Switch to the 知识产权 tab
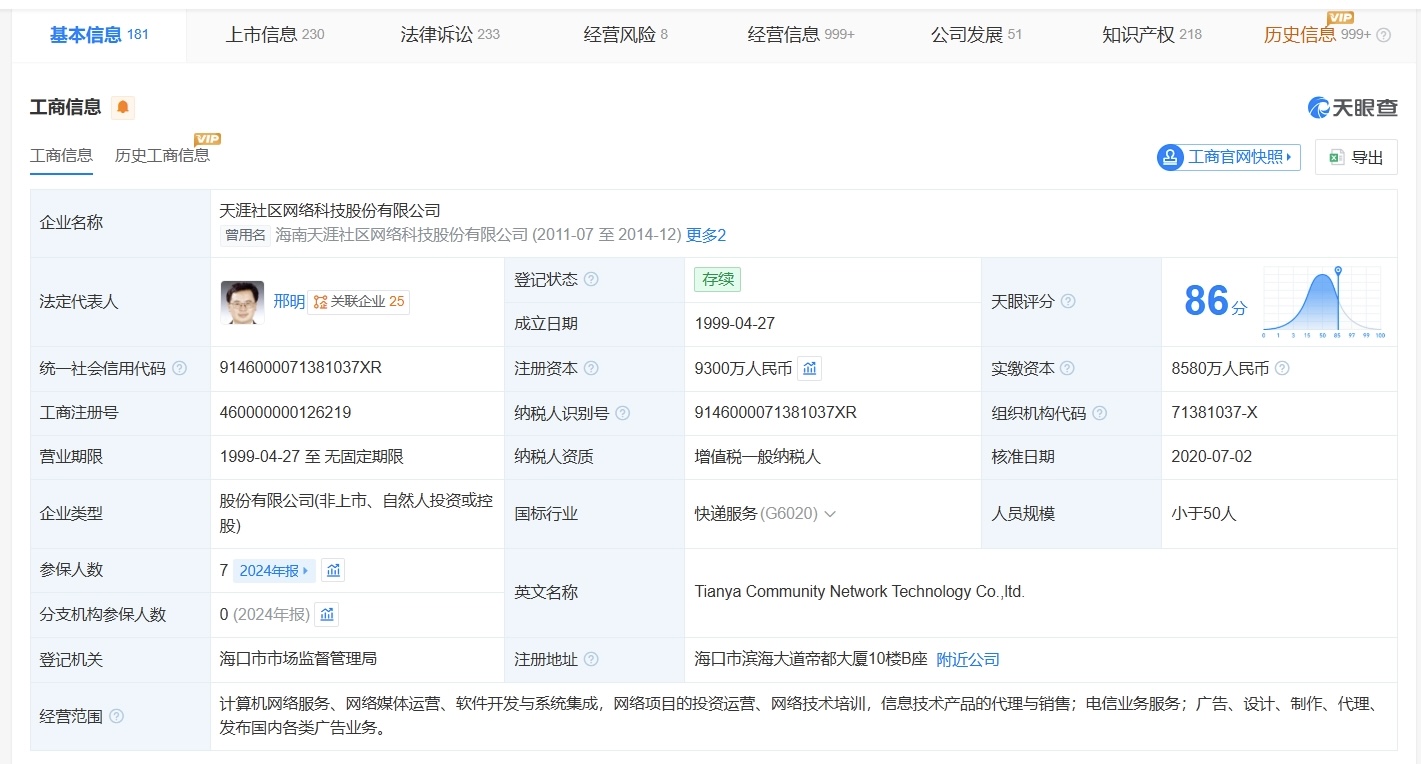This screenshot has width=1421, height=764. (x=1152, y=35)
